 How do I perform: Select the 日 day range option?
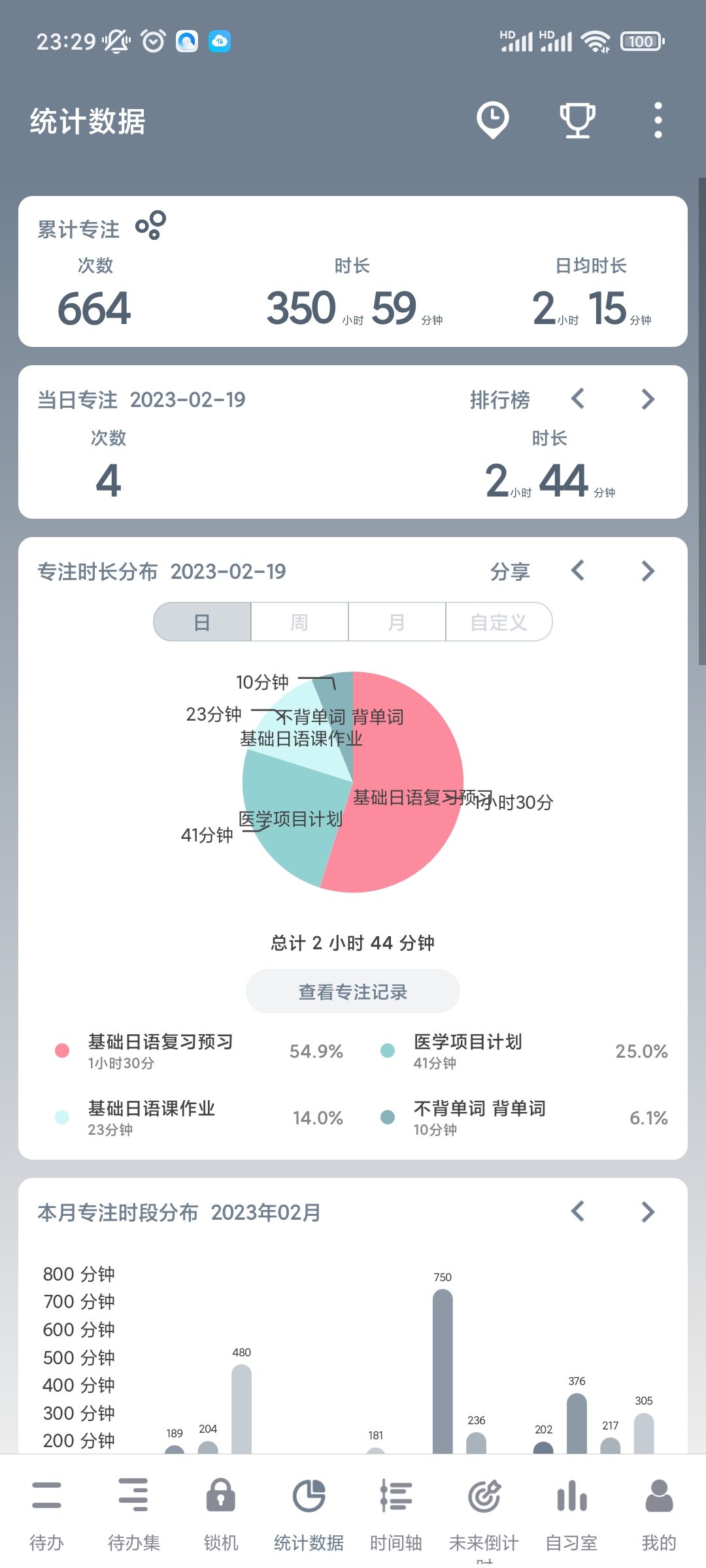pos(203,622)
